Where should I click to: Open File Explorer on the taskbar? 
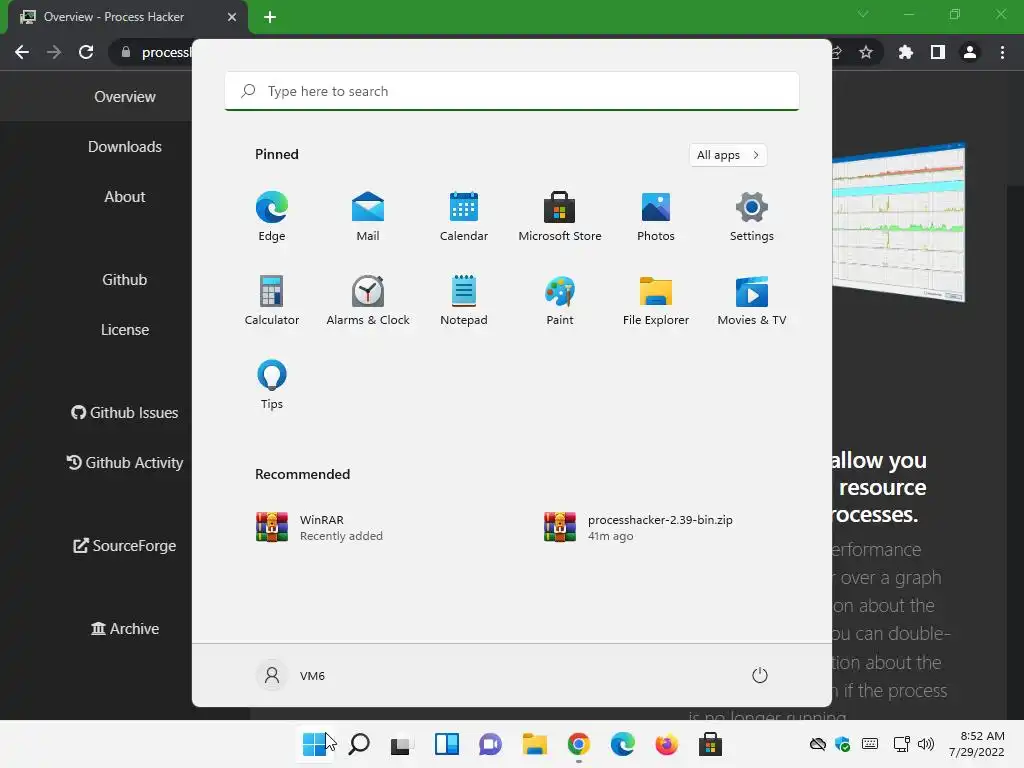(535, 744)
